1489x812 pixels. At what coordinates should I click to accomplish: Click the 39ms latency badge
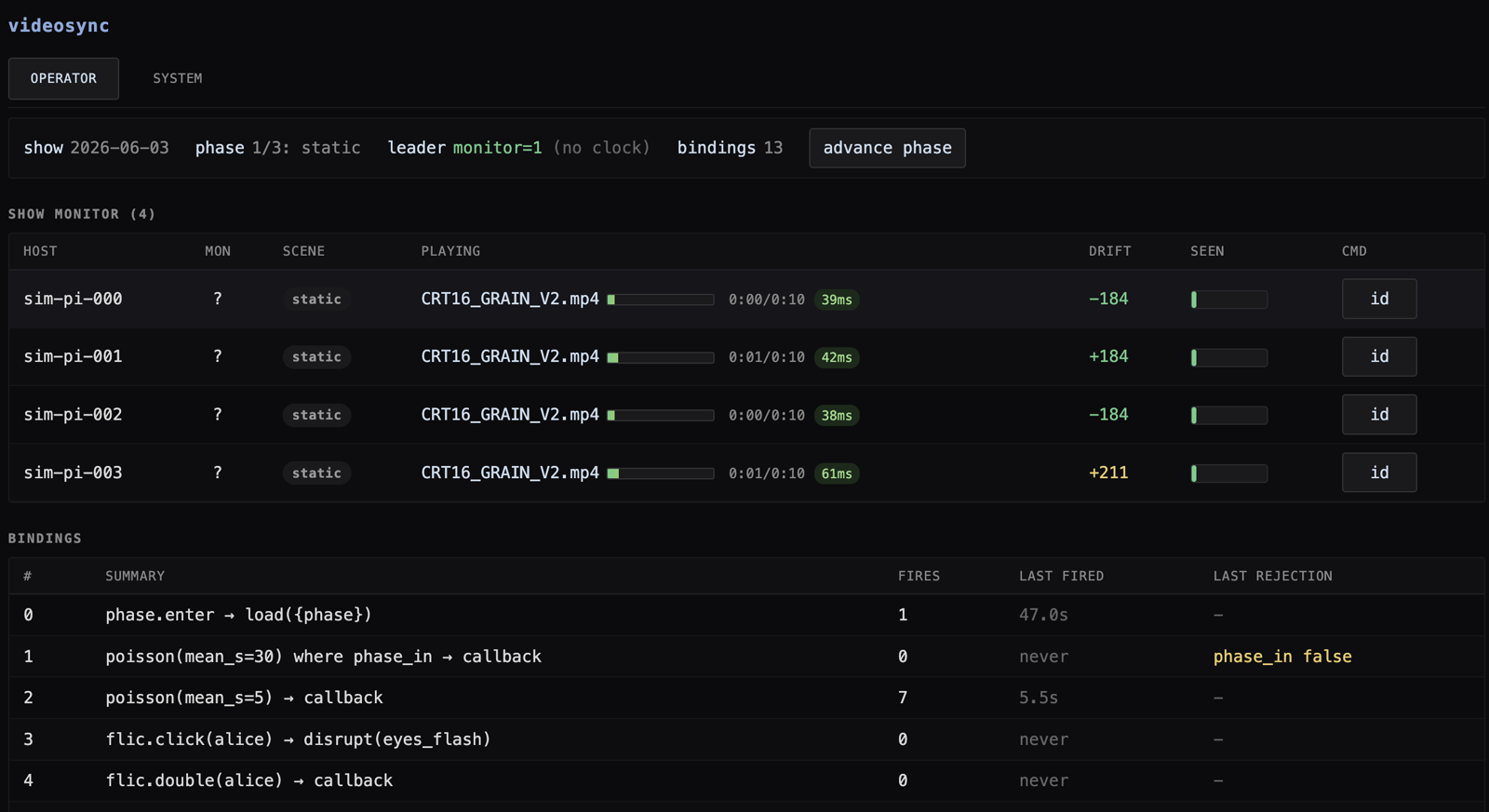coord(837,300)
